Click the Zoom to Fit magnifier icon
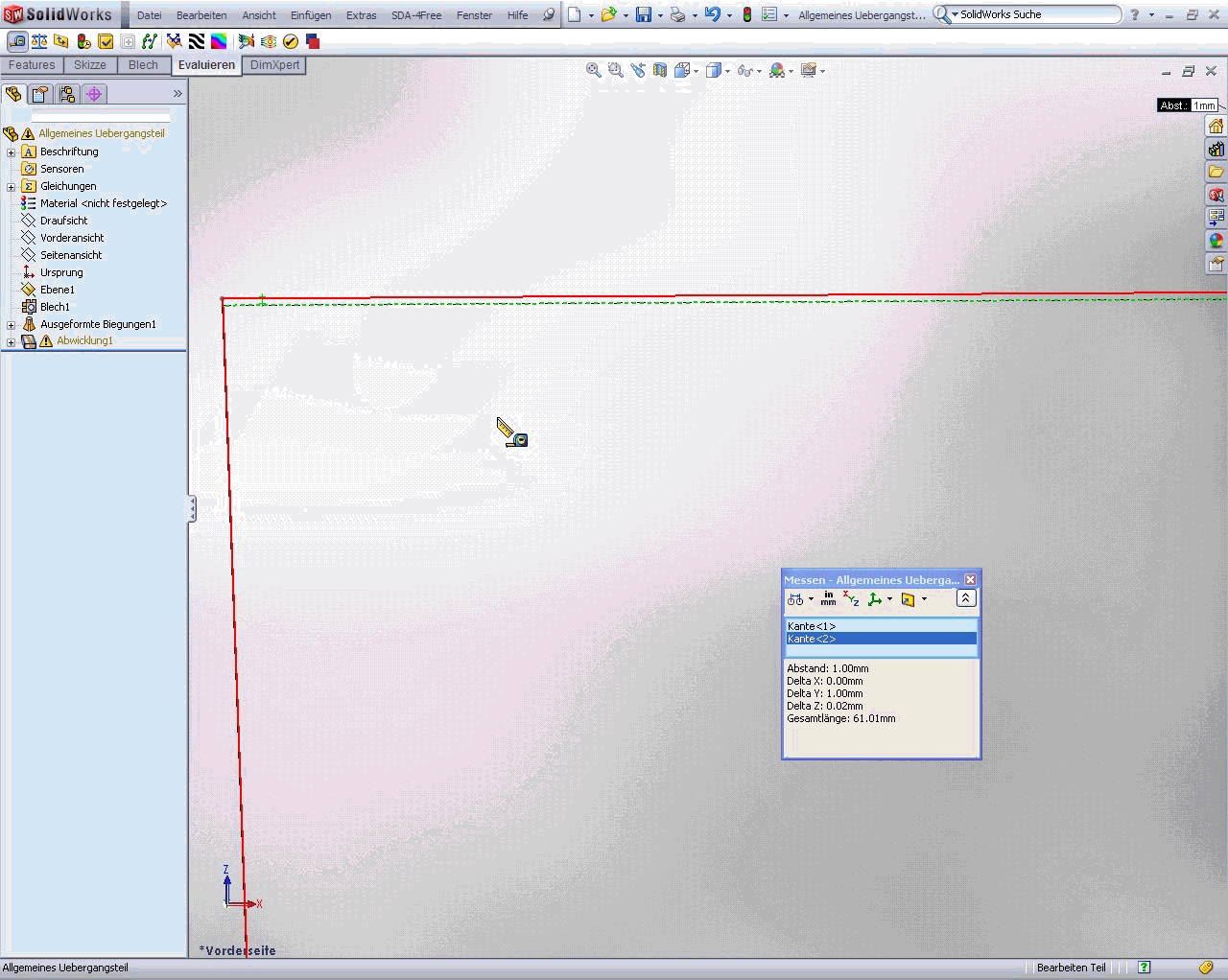The height and width of the screenshot is (980, 1228). (x=594, y=70)
